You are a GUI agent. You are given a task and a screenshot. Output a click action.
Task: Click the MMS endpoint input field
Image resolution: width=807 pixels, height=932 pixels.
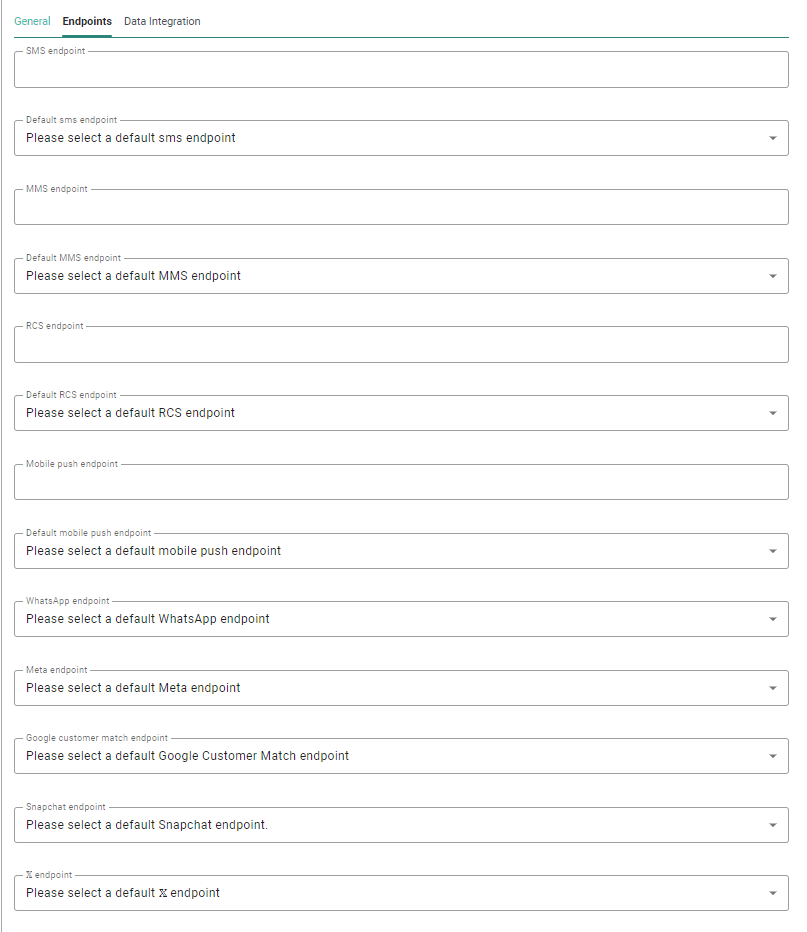click(400, 208)
